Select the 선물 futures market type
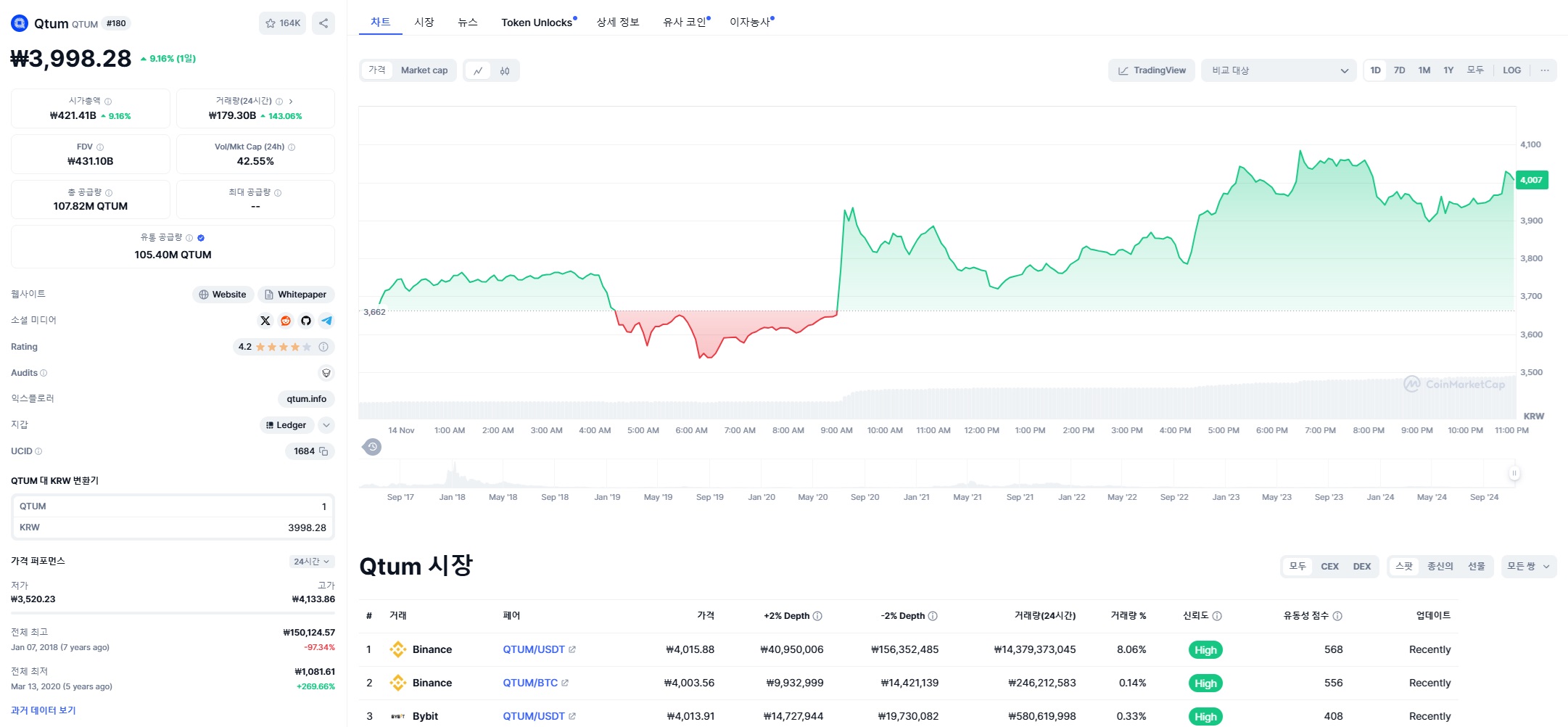 [x=1477, y=567]
